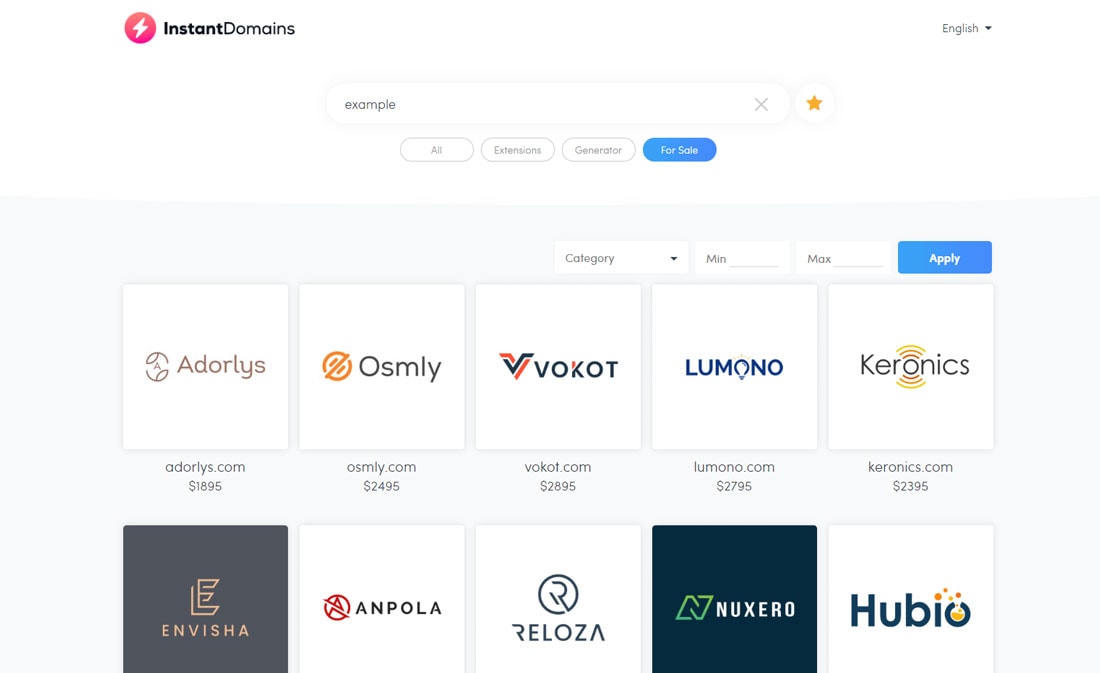Open the Hubio logo thumbnail
The height and width of the screenshot is (673, 1100).
911,599
